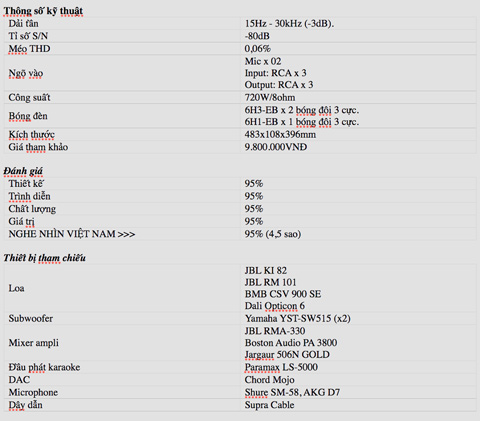This screenshot has width=480, height=421.
Task: Select the 9.800.000VNĐ price value
Action: (276, 147)
